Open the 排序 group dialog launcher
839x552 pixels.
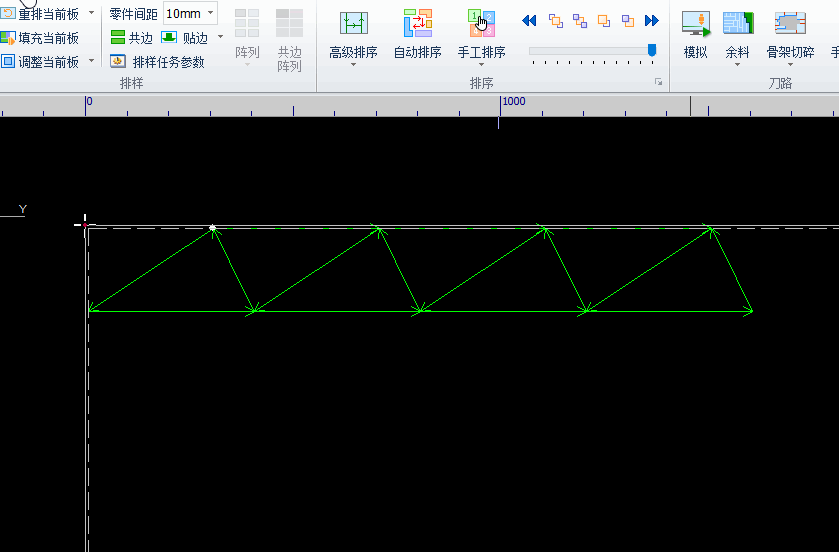[658, 83]
